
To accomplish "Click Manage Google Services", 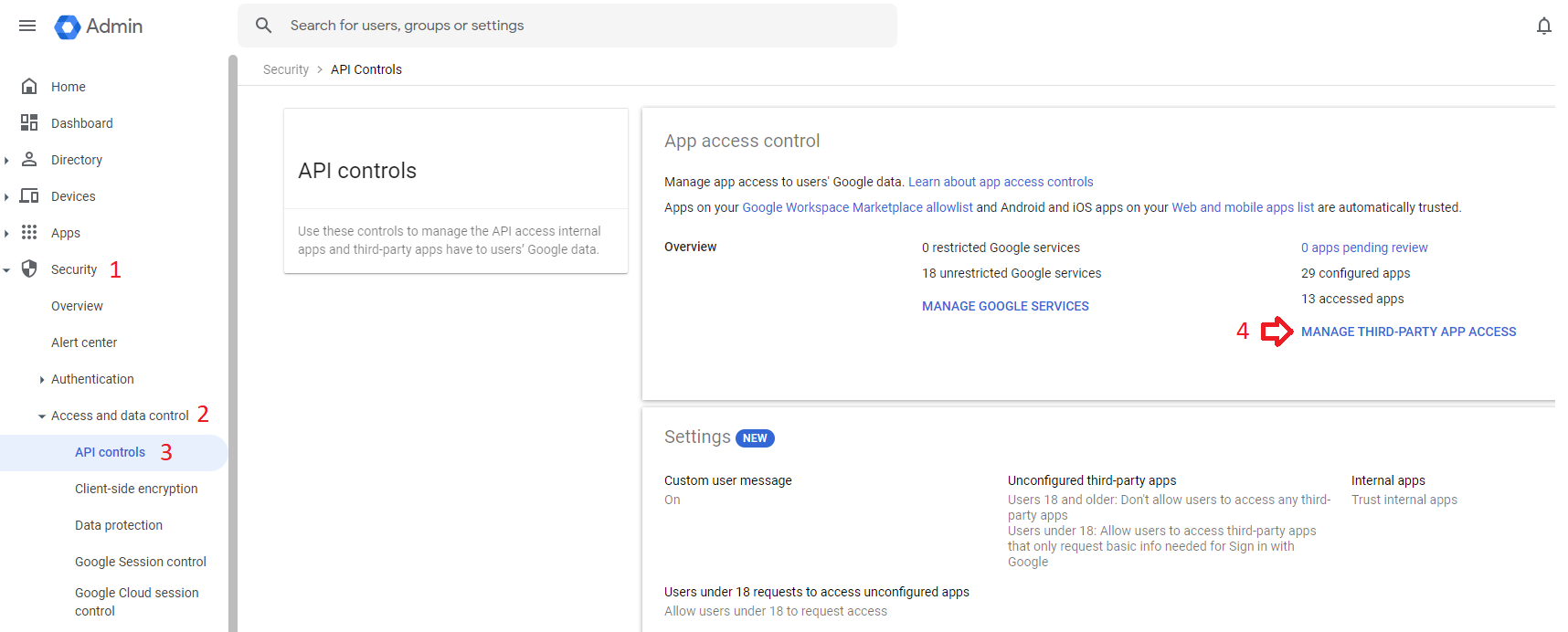I will pos(1005,306).
